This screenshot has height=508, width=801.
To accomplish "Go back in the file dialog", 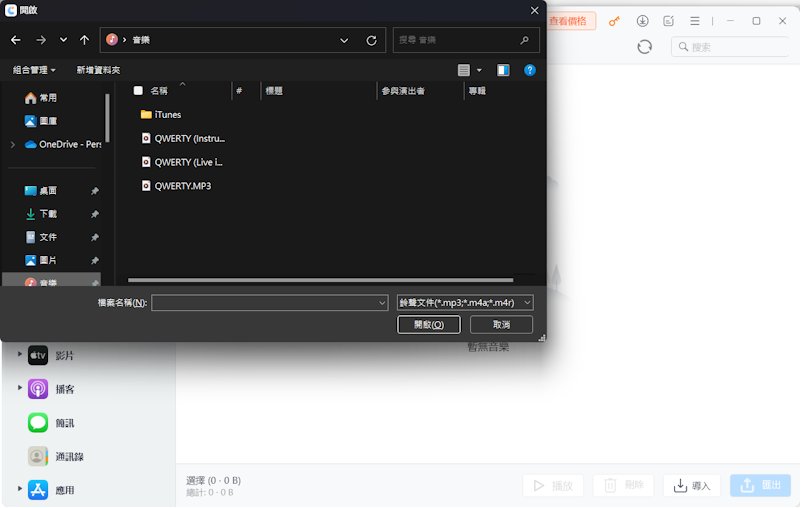I will (16, 40).
